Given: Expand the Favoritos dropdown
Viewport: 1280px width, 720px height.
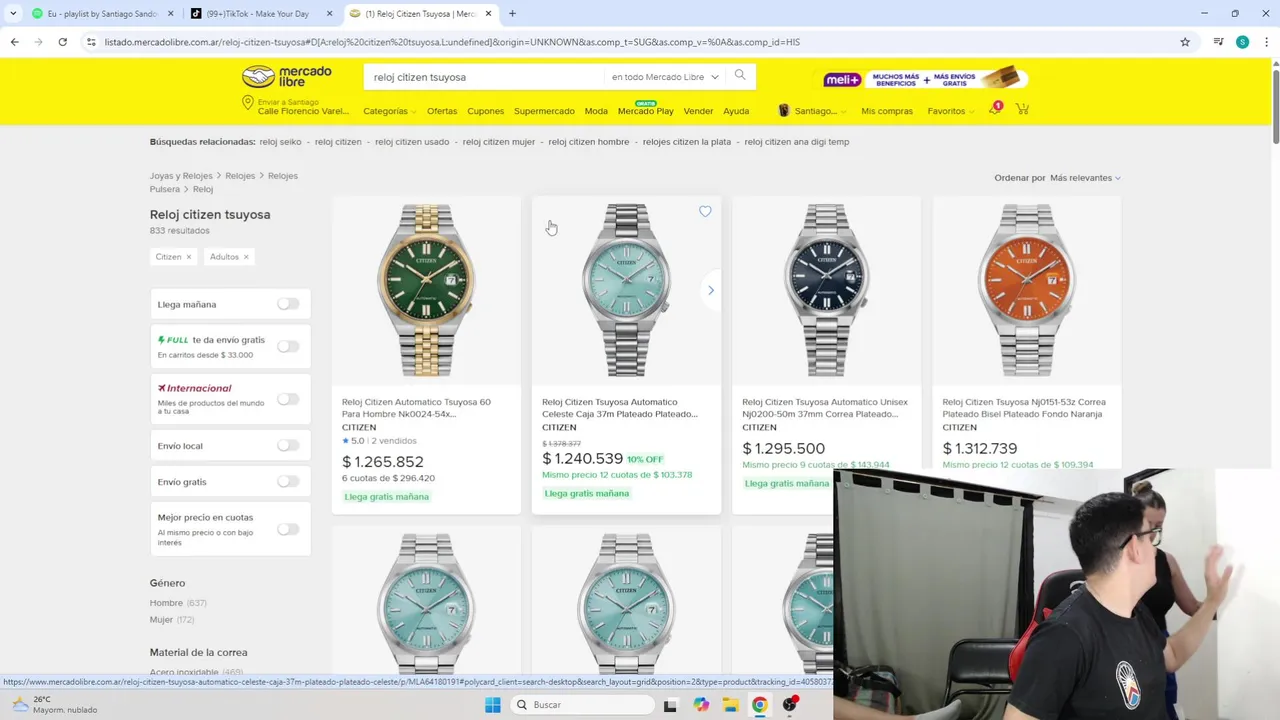Looking at the screenshot, I should click(950, 111).
